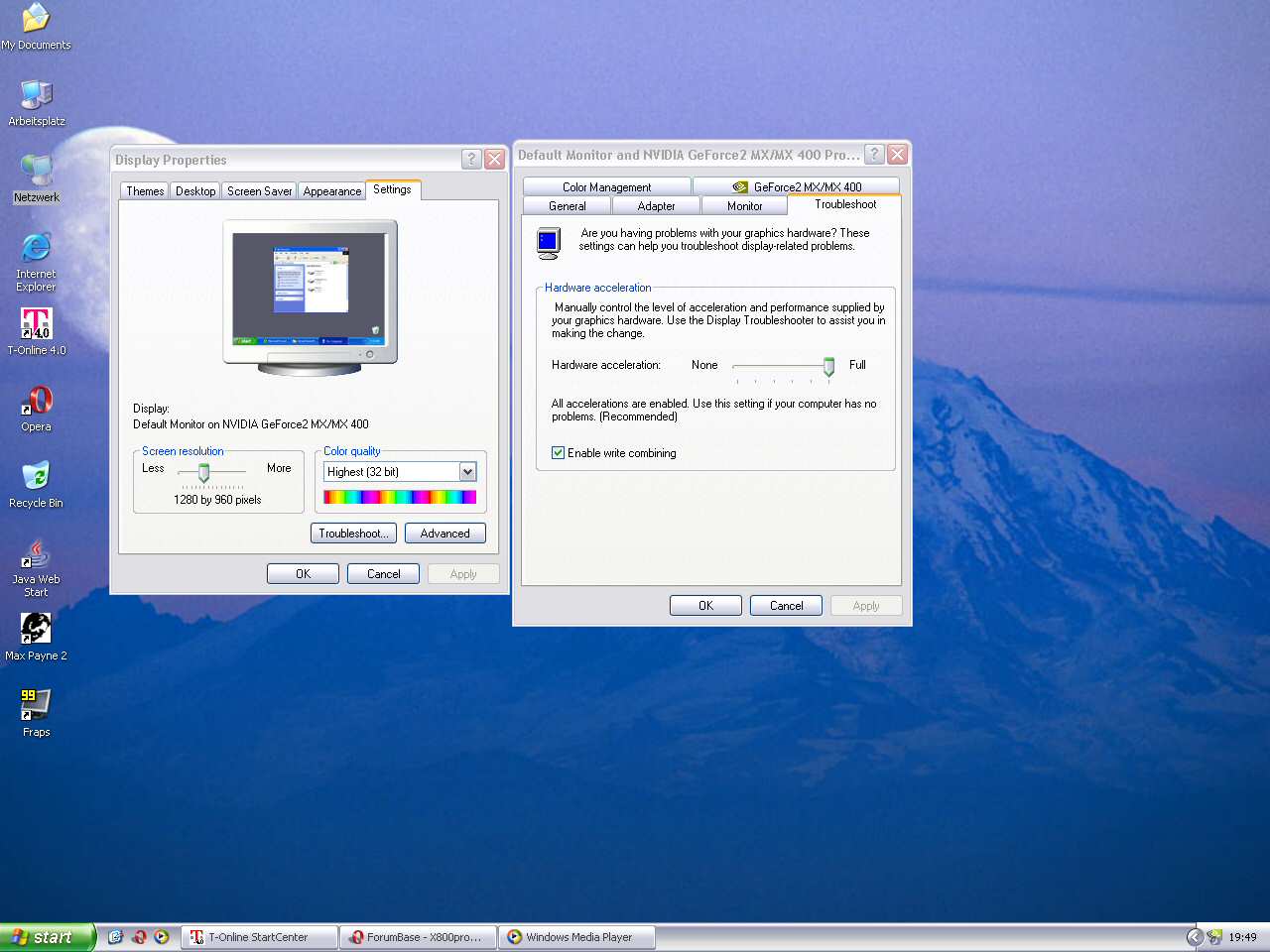Open the Color Management tab
This screenshot has width=1270, height=952.
(607, 186)
